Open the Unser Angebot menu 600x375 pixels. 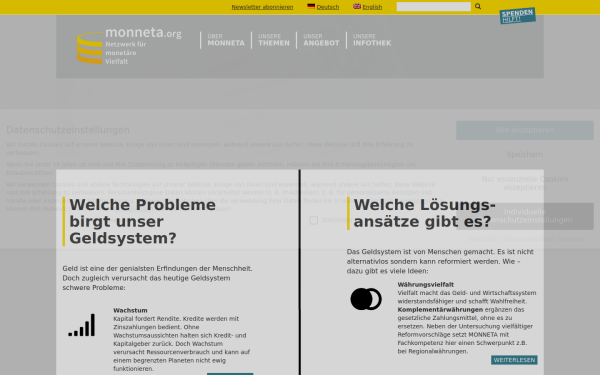coord(321,40)
